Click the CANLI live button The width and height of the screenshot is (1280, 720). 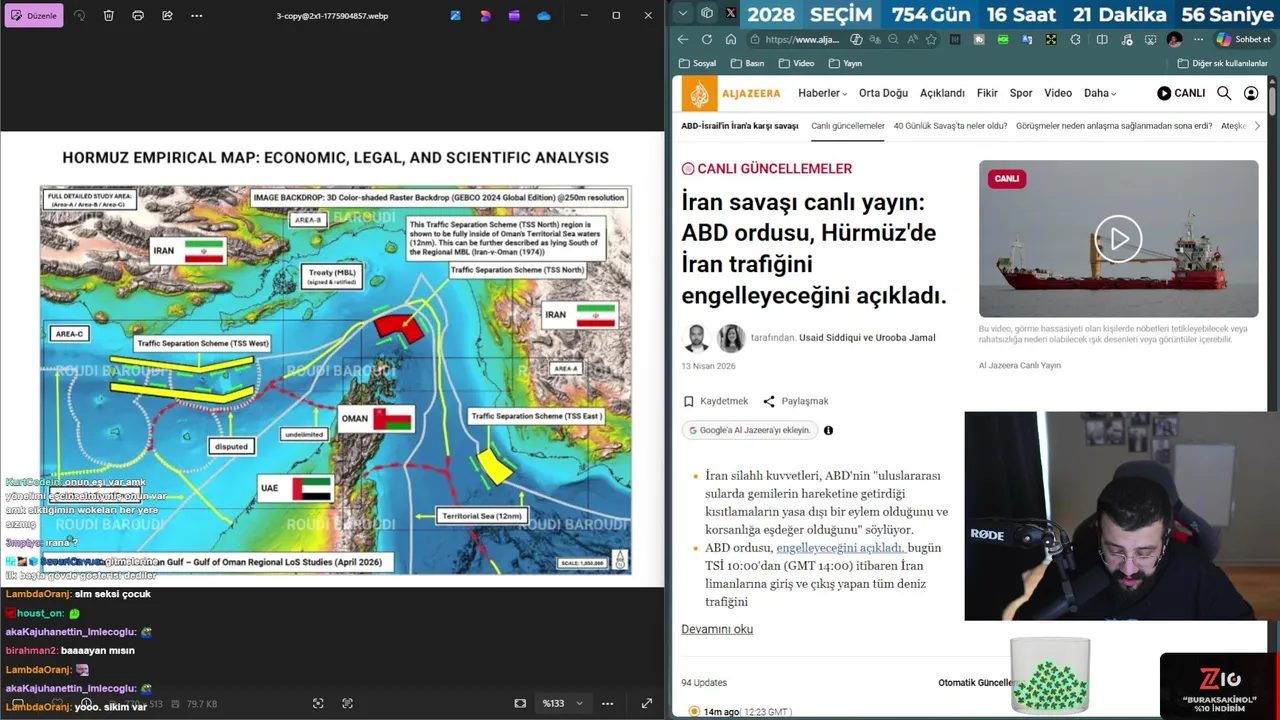coord(1181,93)
